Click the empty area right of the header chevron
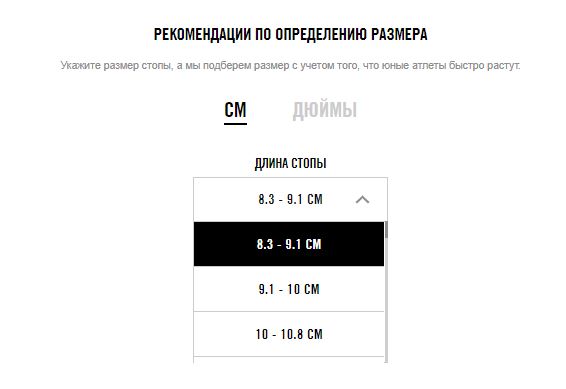The width and height of the screenshot is (566, 389). [379, 200]
